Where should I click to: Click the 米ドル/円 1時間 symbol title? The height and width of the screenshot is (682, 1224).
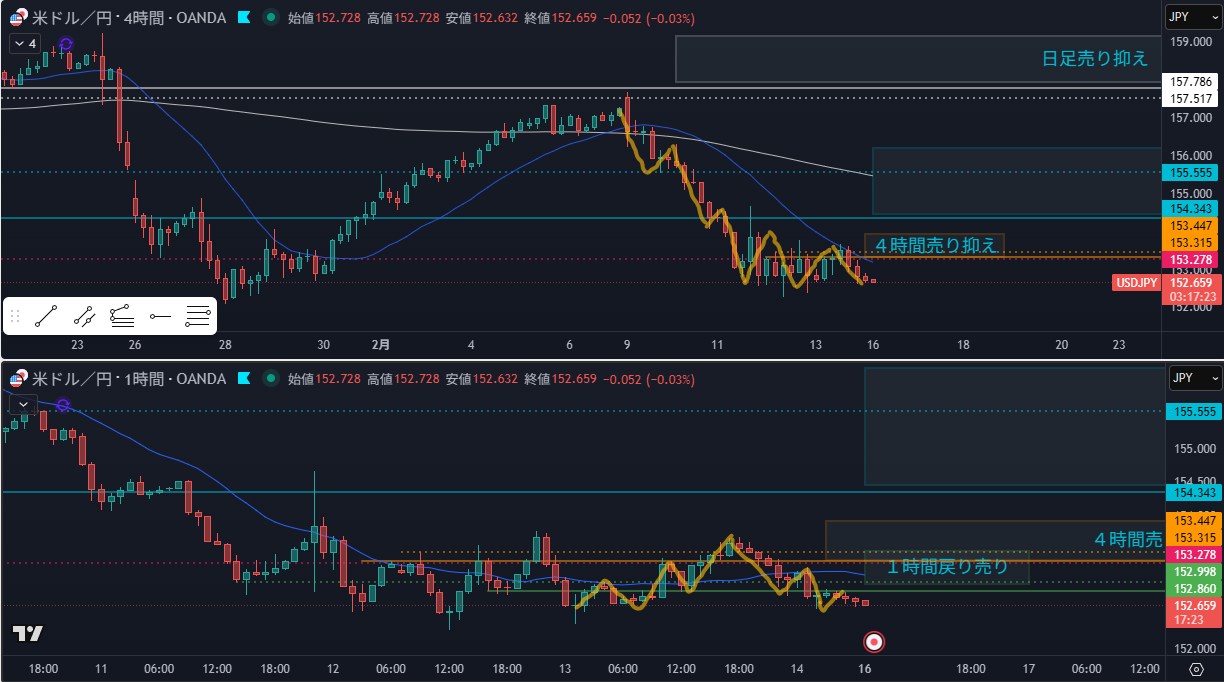pyautogui.click(x=119, y=379)
